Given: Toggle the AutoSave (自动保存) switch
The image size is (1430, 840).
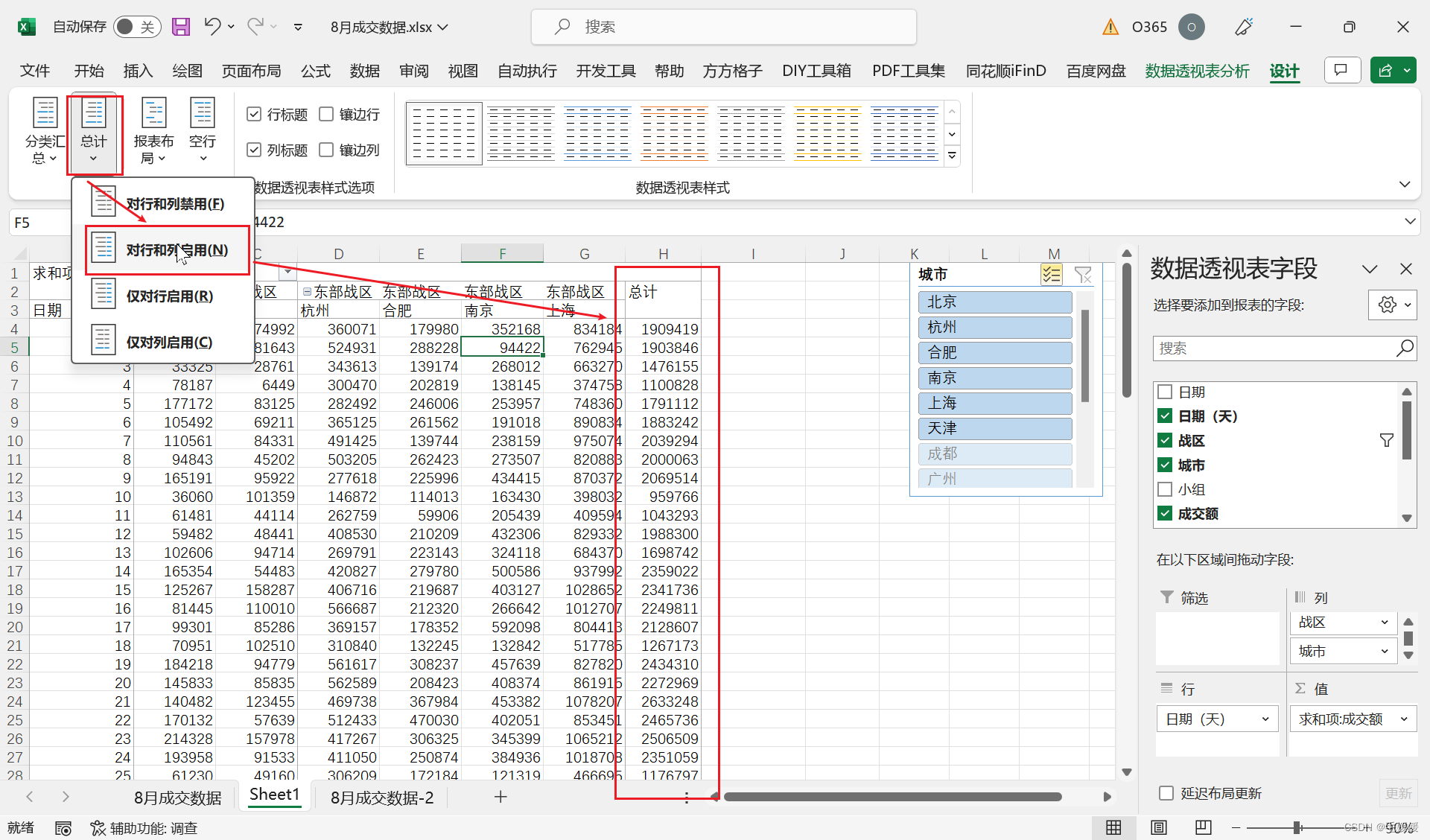Looking at the screenshot, I should (x=137, y=27).
